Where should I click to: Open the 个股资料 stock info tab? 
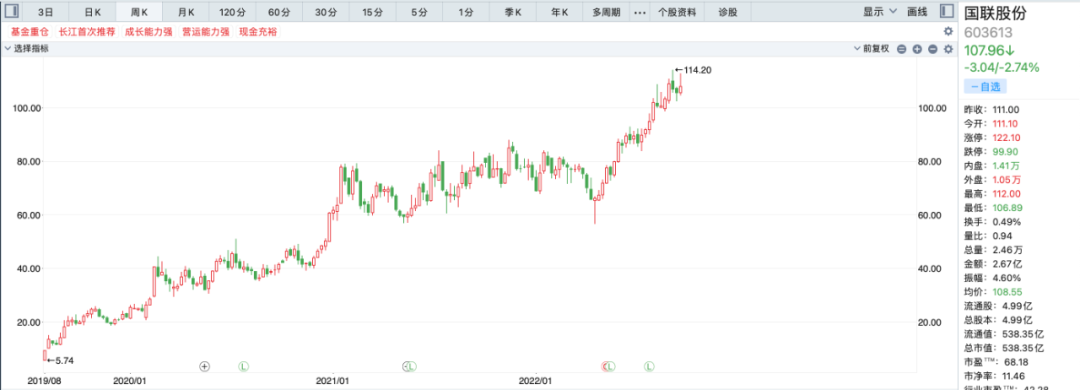coord(677,12)
